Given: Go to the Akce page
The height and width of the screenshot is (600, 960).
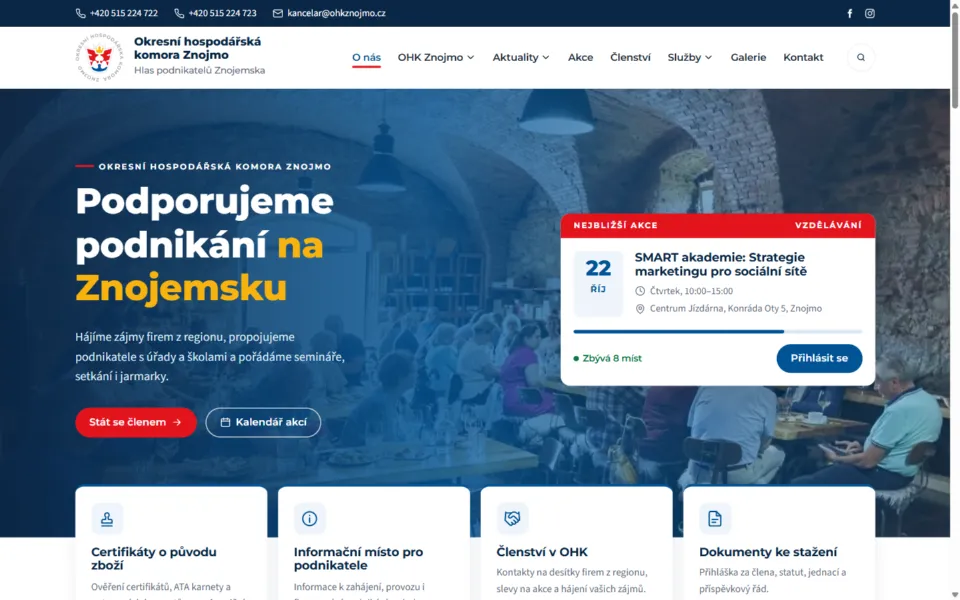Looking at the screenshot, I should click(x=580, y=58).
